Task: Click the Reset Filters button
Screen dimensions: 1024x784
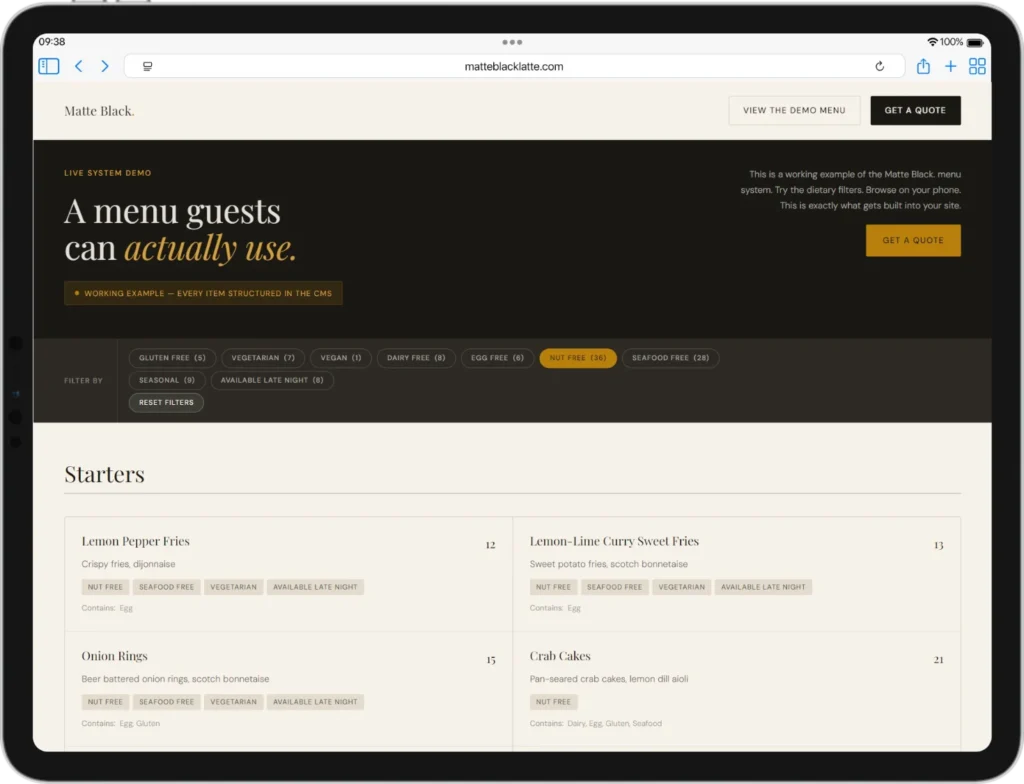Action: 166,403
